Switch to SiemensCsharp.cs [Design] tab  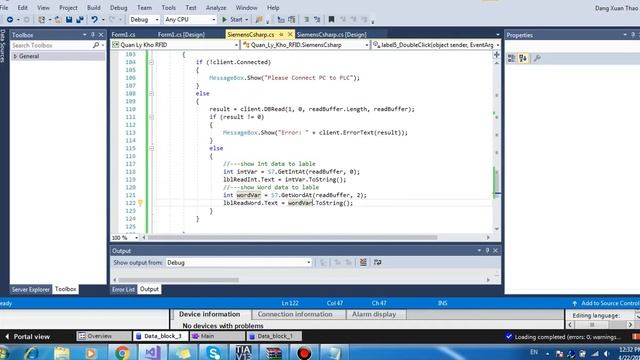(x=331, y=35)
